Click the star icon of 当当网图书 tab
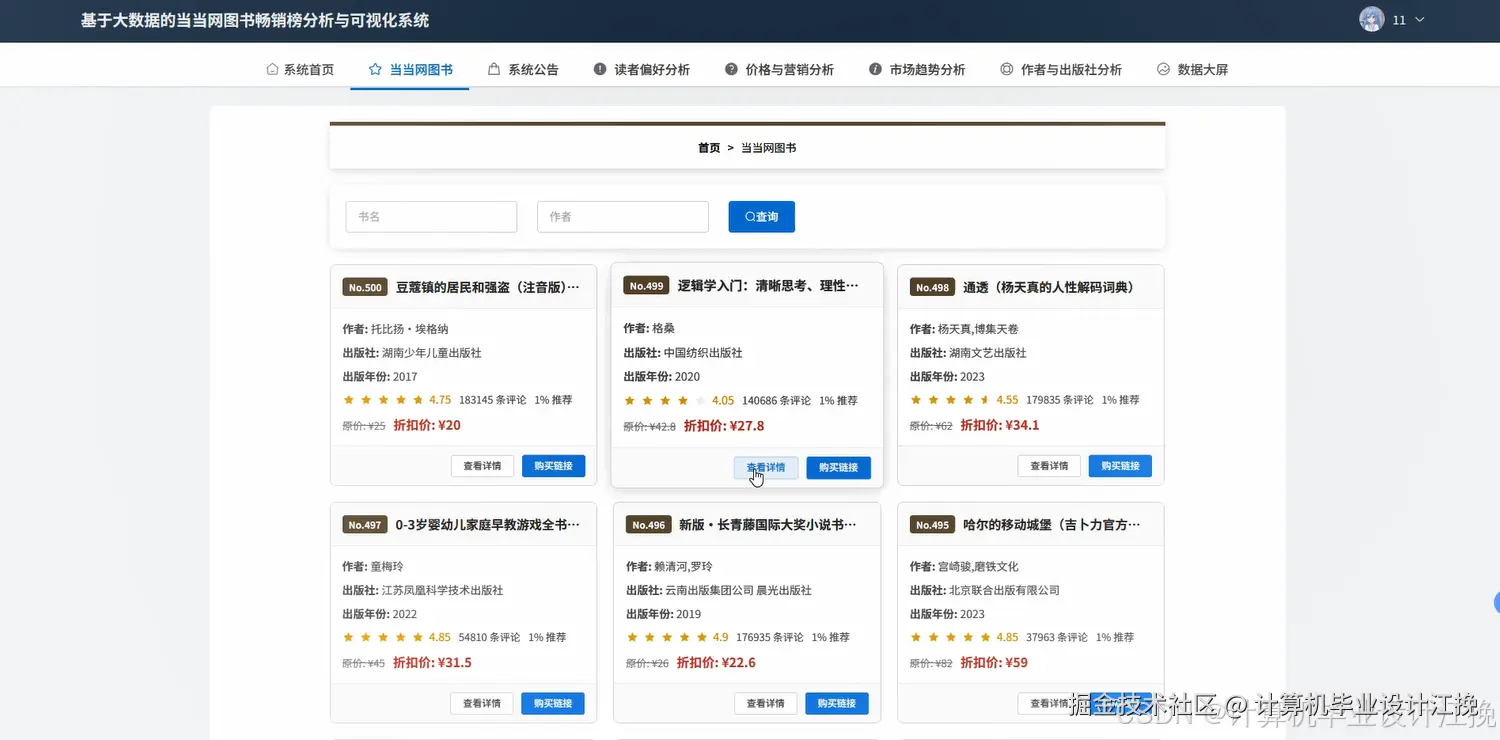Screen dimensions: 1500x740 coord(375,70)
